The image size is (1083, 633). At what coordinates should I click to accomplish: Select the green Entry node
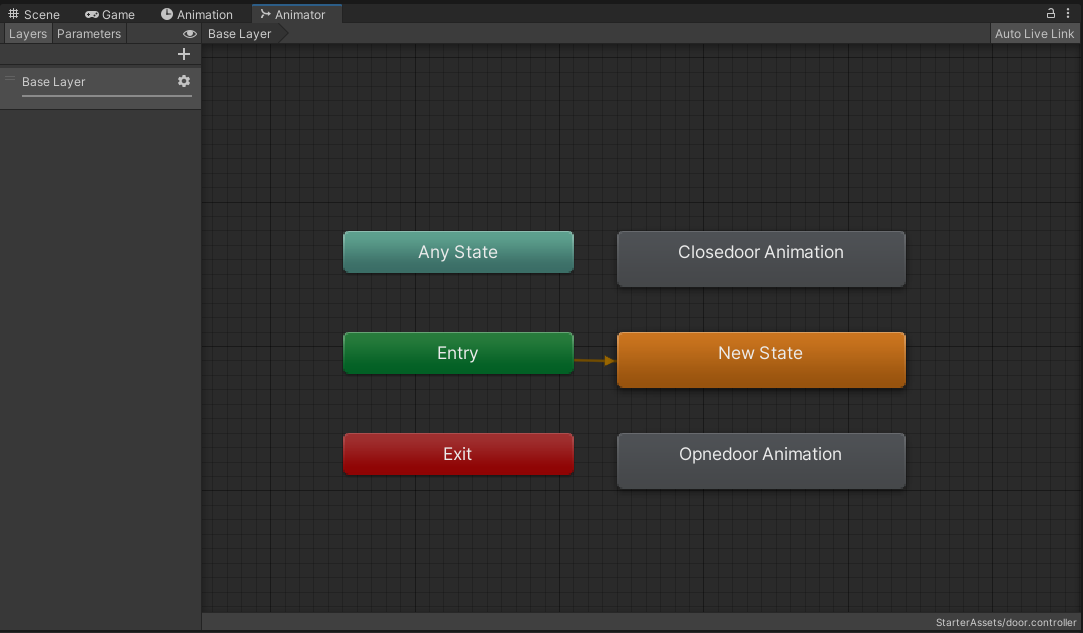[x=458, y=353]
